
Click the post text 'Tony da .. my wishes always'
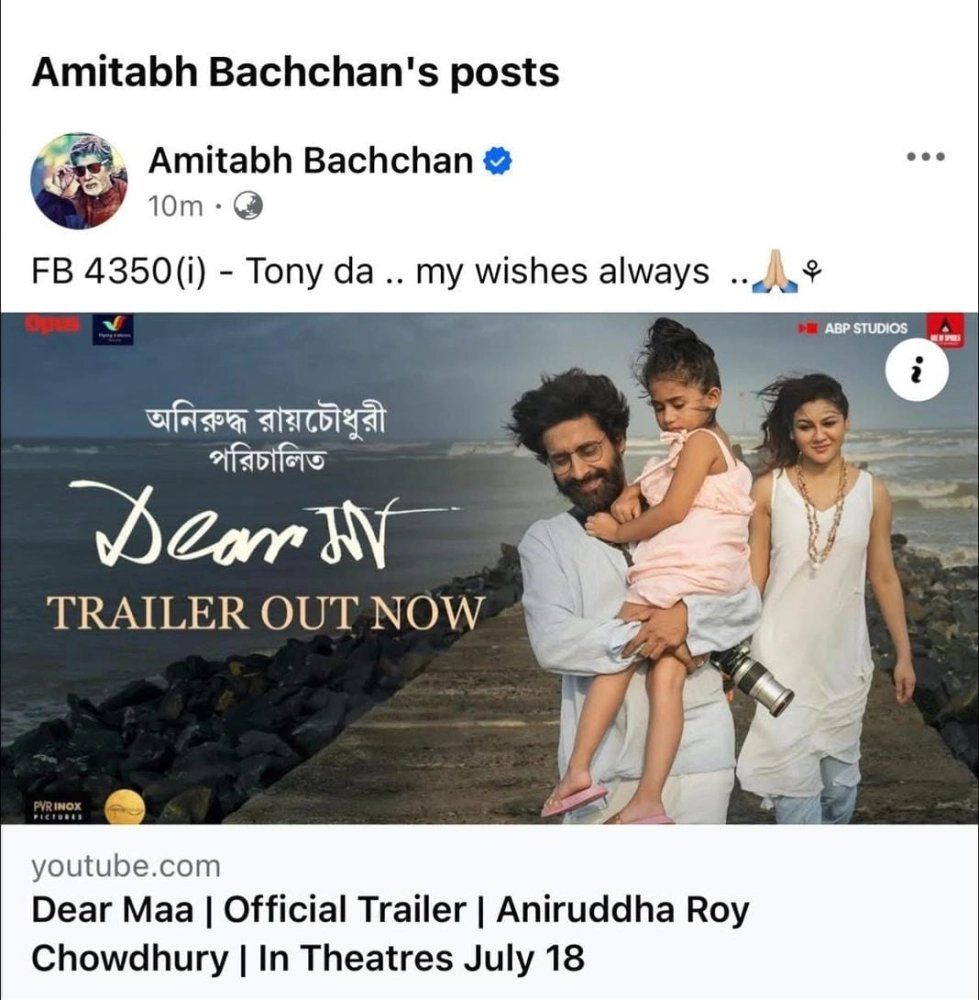click(x=478, y=272)
